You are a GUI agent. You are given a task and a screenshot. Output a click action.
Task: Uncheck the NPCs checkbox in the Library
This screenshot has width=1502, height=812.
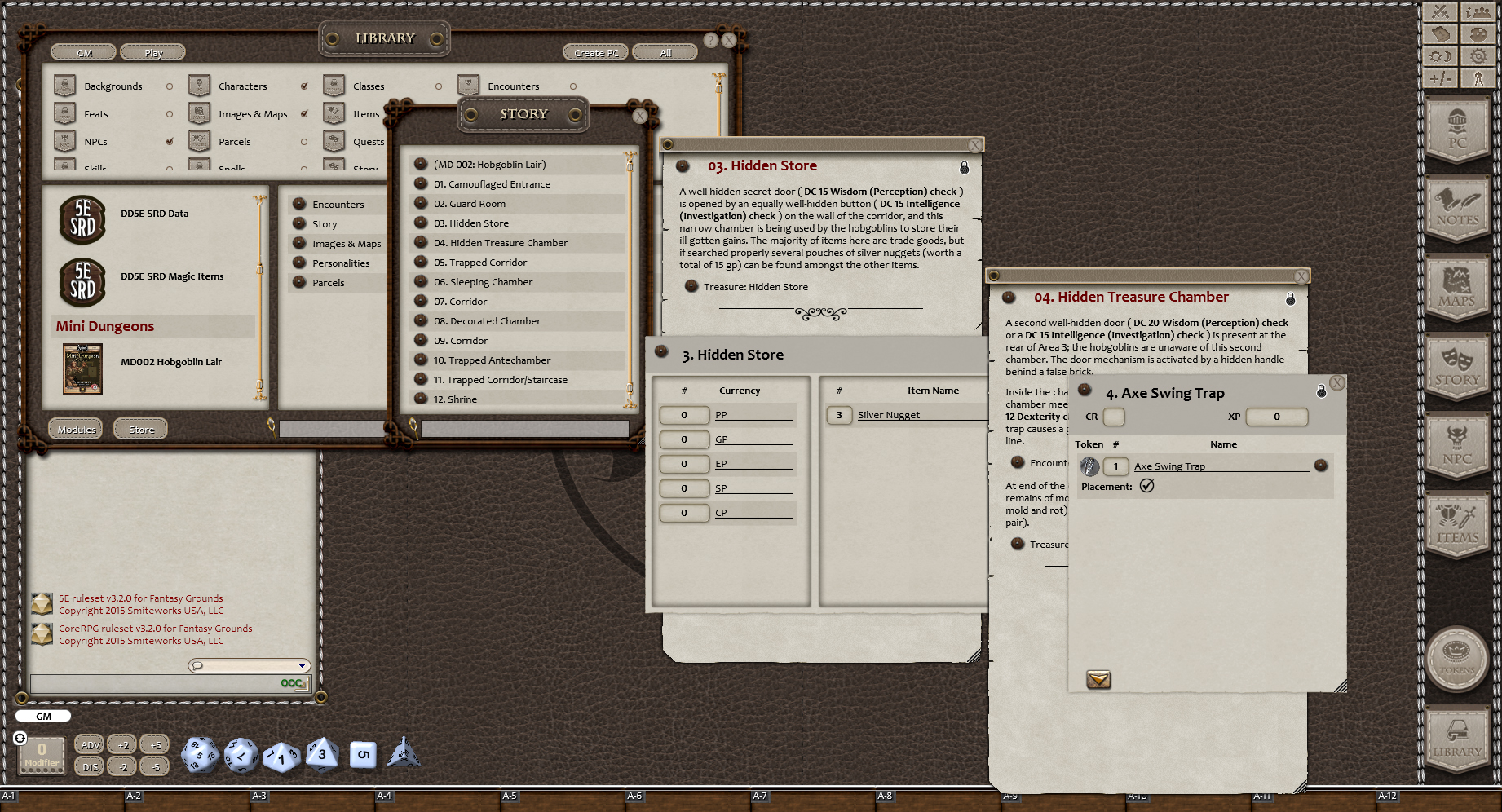(170, 141)
